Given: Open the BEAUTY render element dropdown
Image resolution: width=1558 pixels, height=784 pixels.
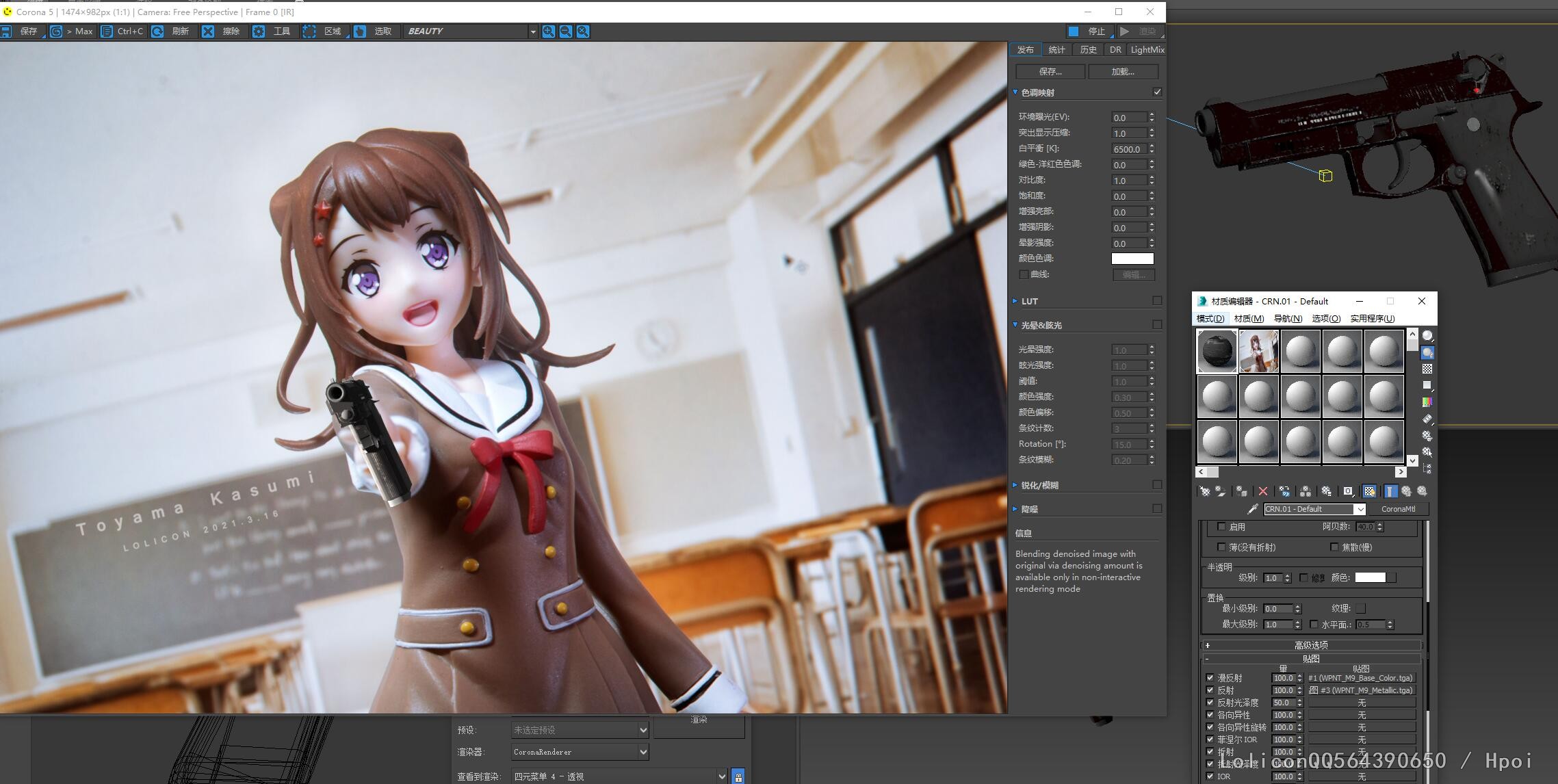Looking at the screenshot, I should tap(532, 31).
